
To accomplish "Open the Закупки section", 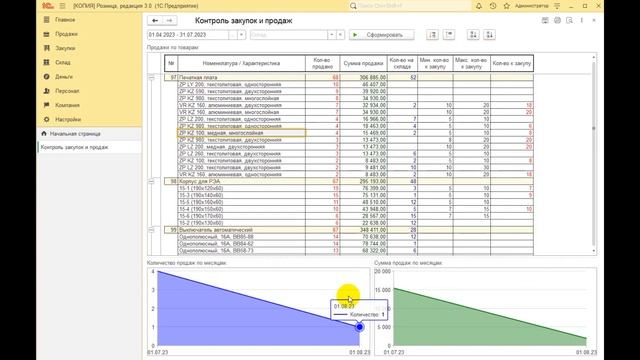I will [x=65, y=48].
